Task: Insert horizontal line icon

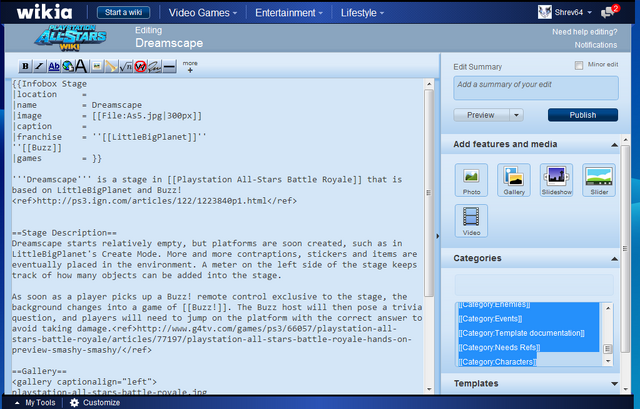Action: 169,66
